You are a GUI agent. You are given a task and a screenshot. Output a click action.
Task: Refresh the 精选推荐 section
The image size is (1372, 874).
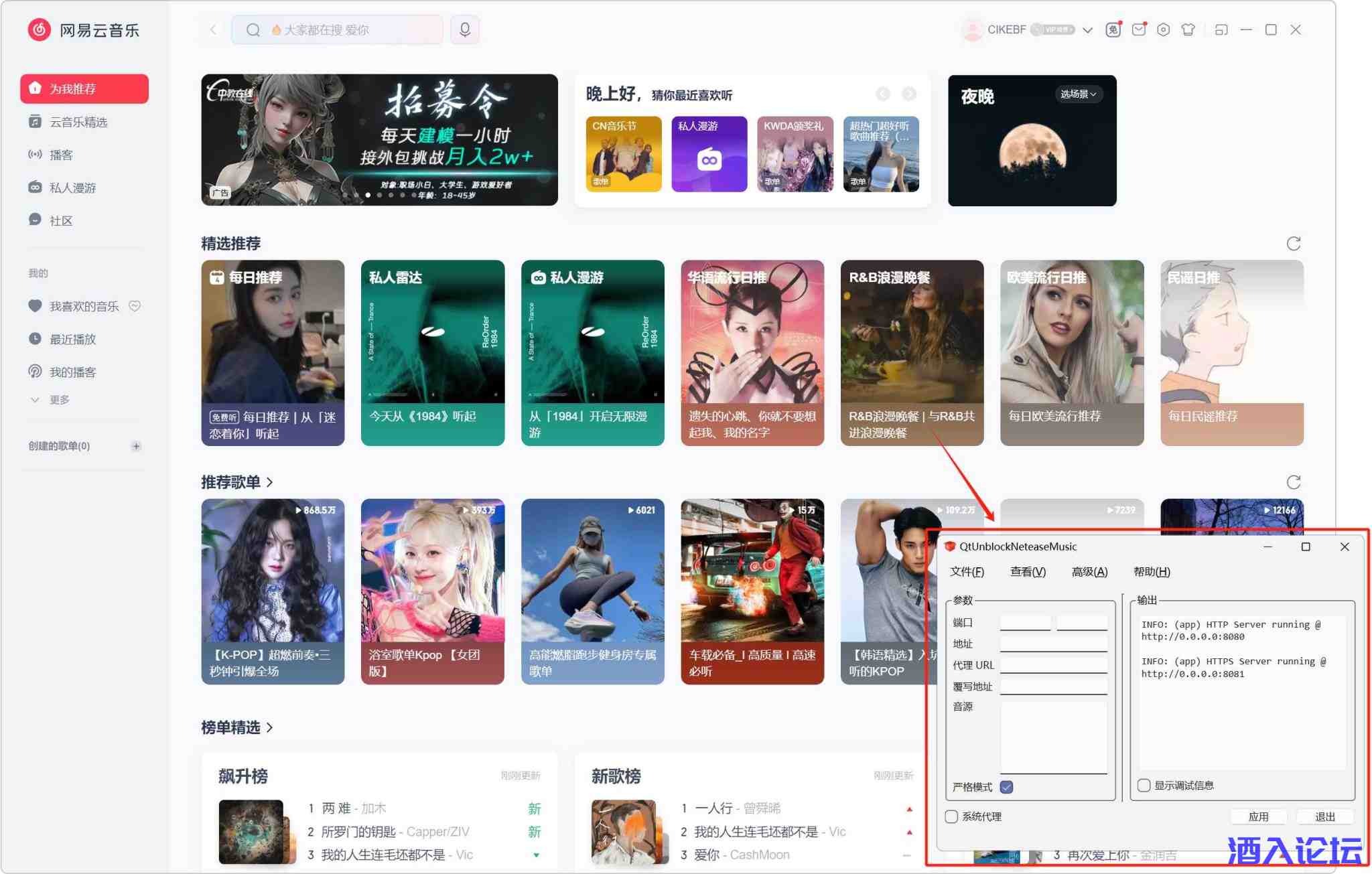(x=1293, y=244)
